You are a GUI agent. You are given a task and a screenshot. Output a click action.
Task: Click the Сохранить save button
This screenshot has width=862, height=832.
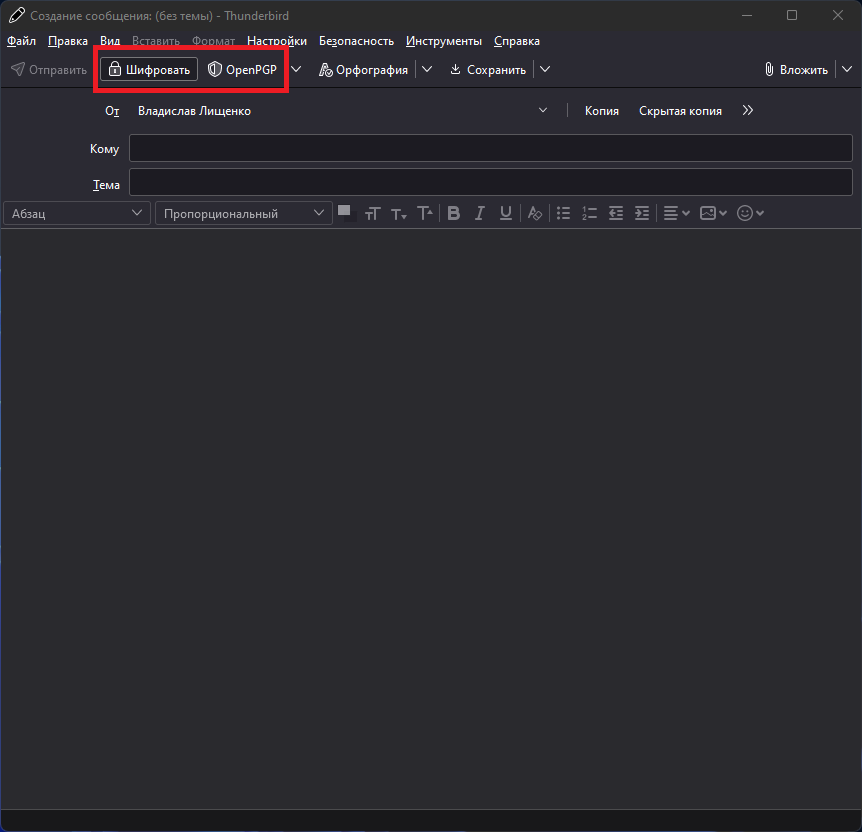click(488, 70)
